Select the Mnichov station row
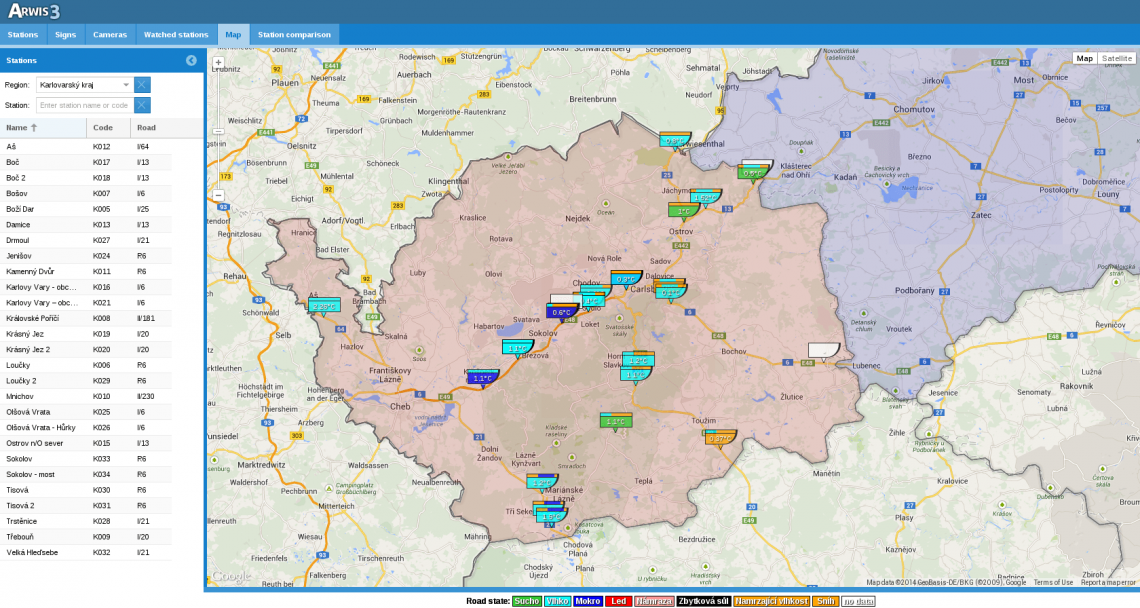This screenshot has width=1140, height=608. (86, 396)
